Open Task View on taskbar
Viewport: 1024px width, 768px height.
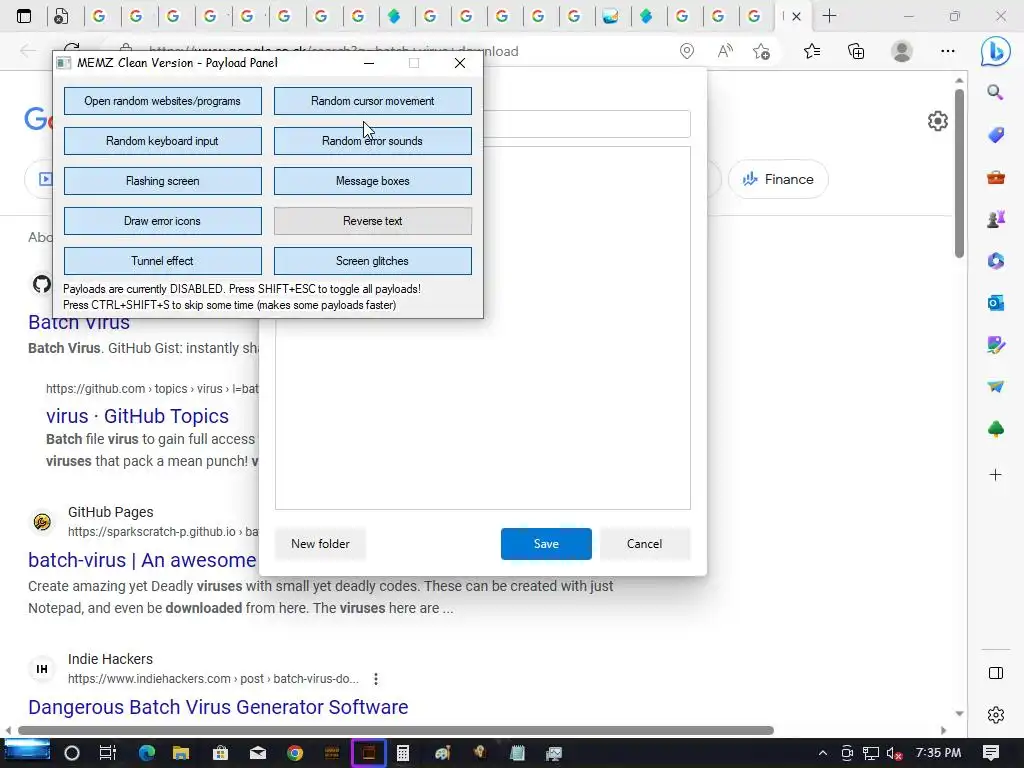[108, 753]
